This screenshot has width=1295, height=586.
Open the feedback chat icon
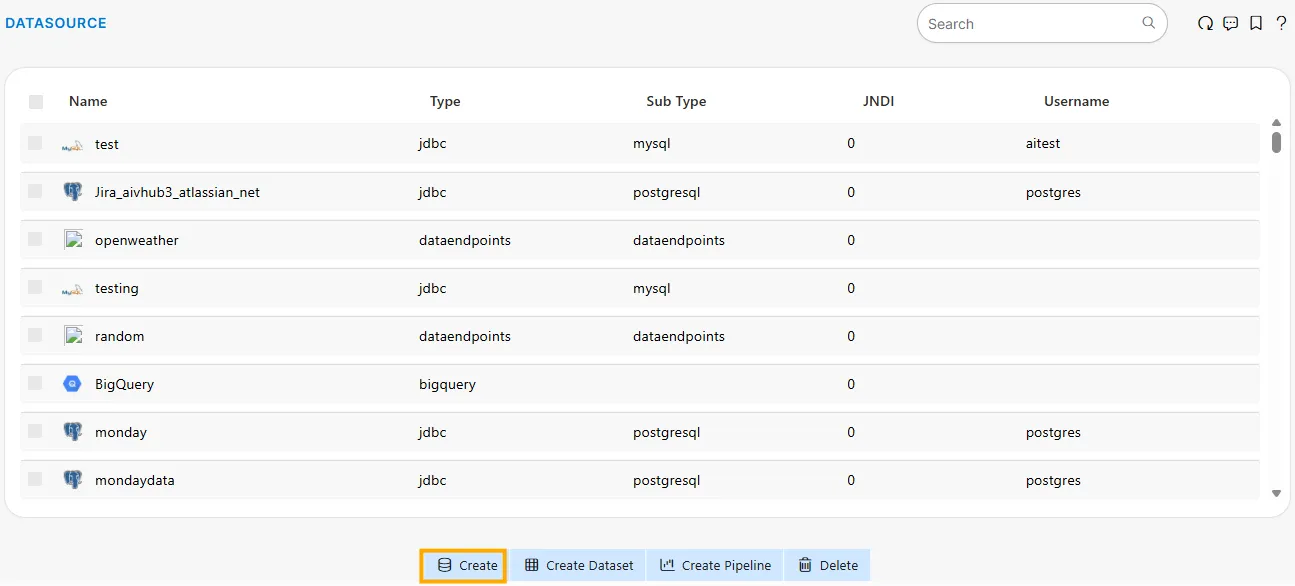tap(1230, 22)
